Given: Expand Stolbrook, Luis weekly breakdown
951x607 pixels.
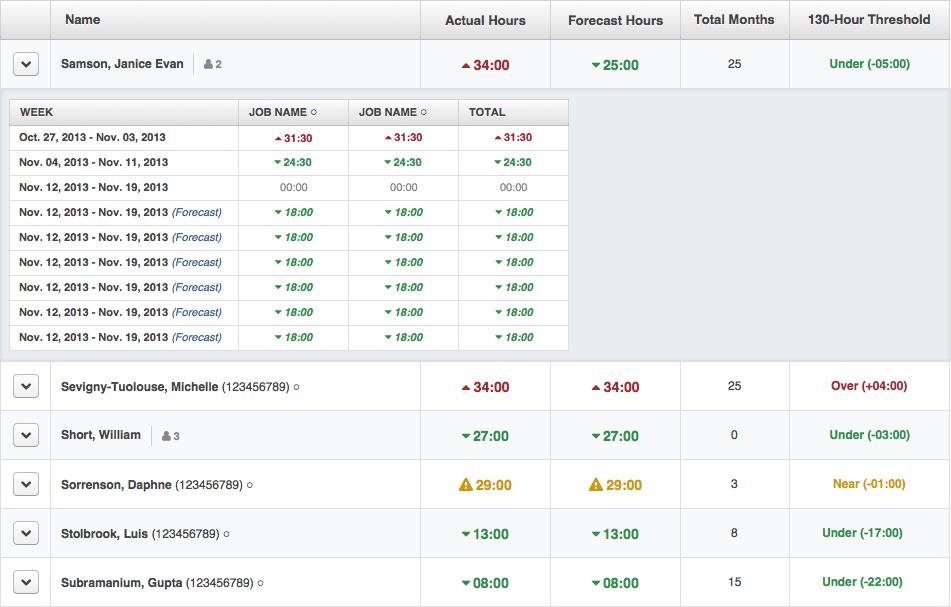Looking at the screenshot, I should coord(26,534).
